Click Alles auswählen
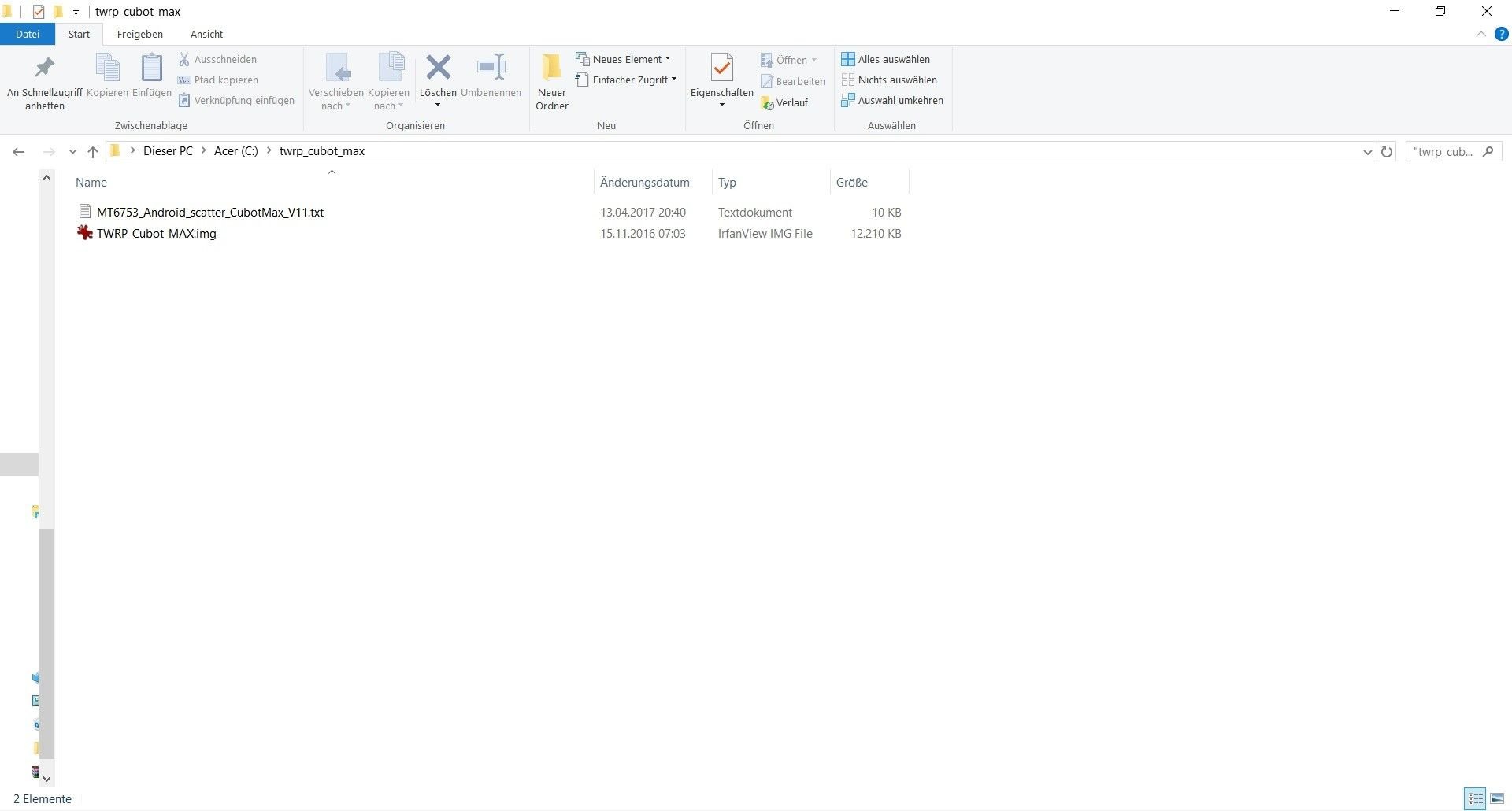The width and height of the screenshot is (1512, 811). pyautogui.click(x=886, y=59)
